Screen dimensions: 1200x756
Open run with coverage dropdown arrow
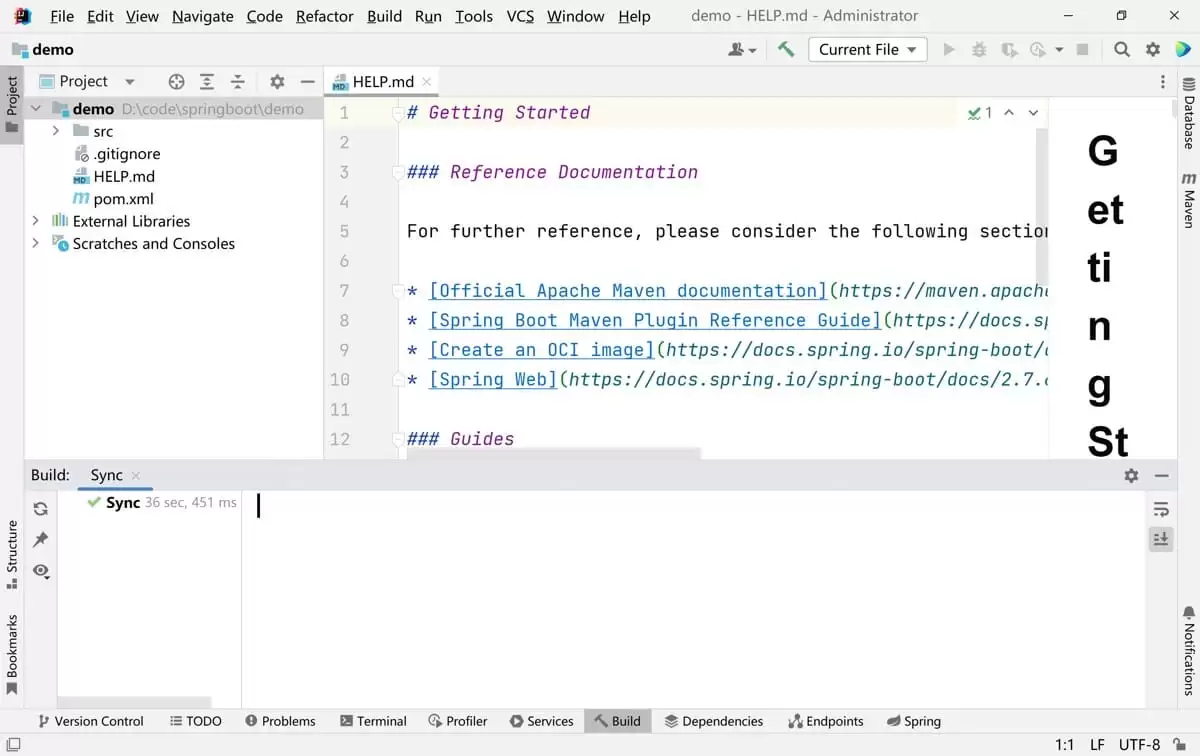click(1059, 49)
